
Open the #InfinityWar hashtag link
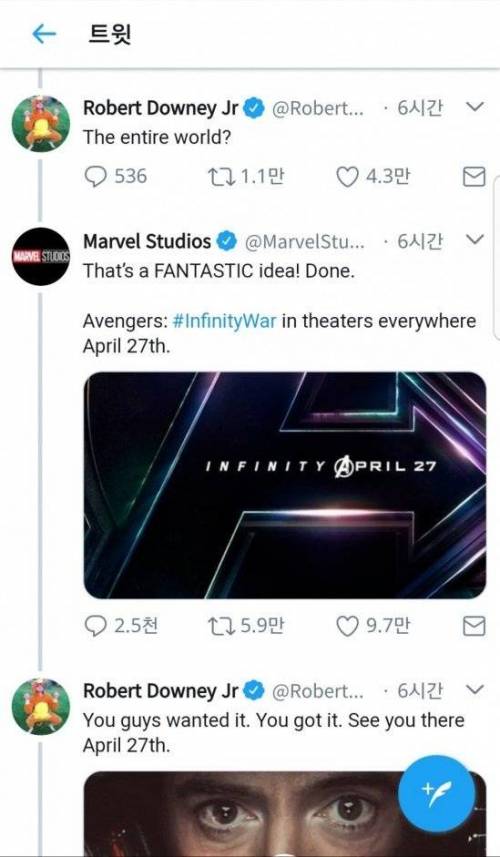pyautogui.click(x=225, y=321)
